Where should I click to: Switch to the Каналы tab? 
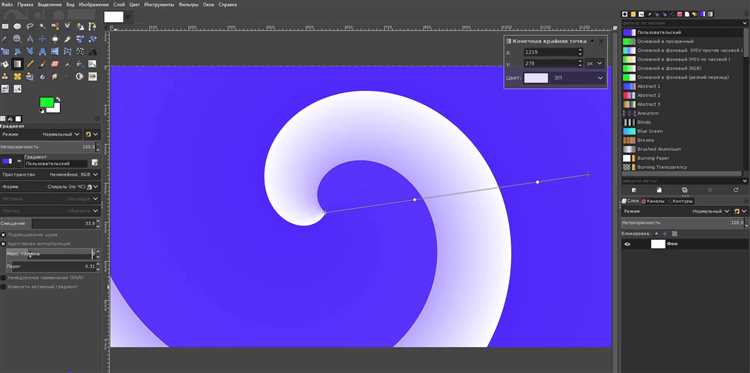tap(654, 201)
